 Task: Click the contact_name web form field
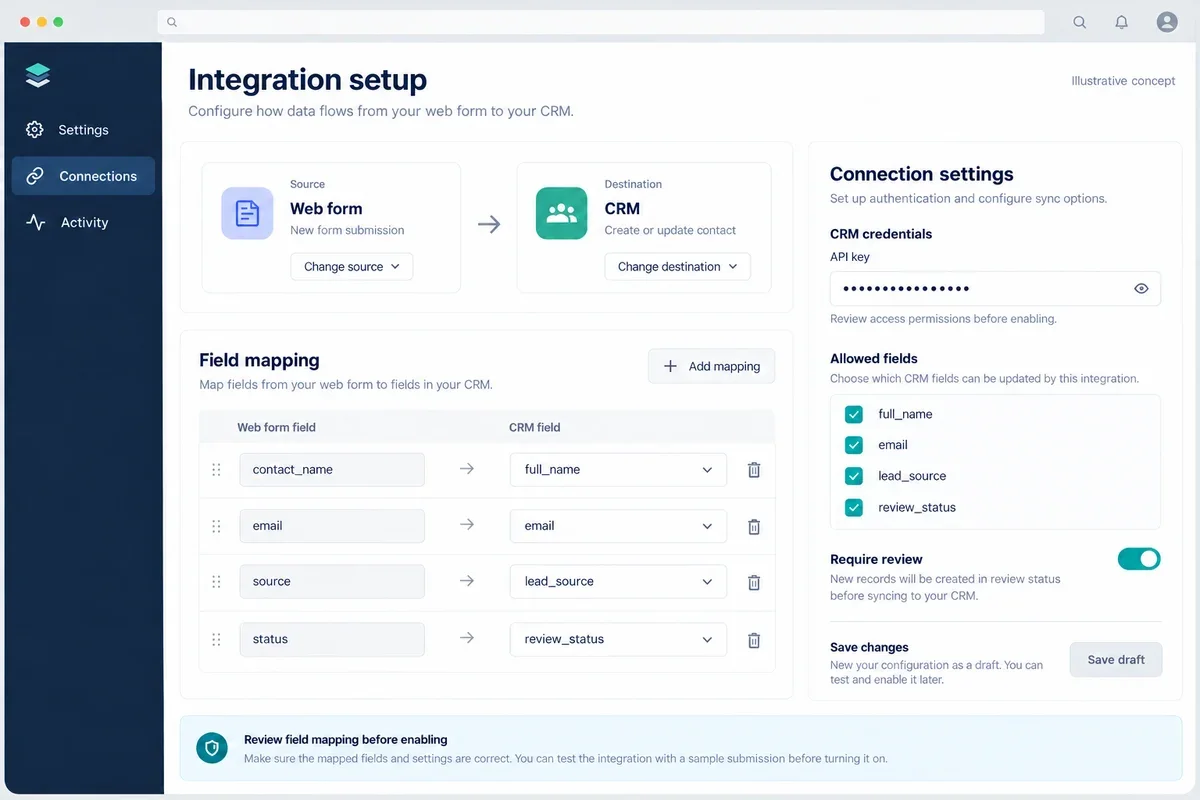point(332,470)
